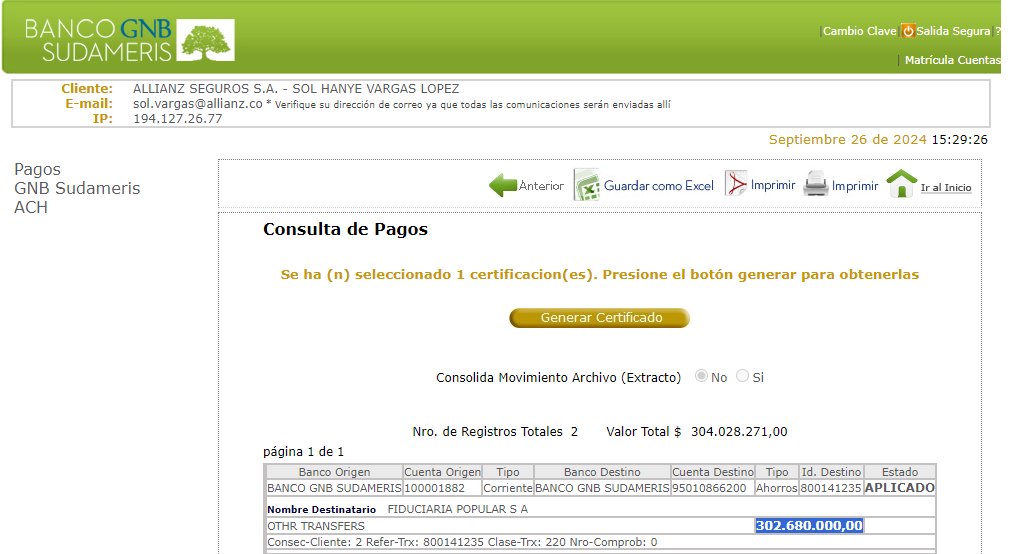Click the Banco GNB Sudameris tree logo
The width and height of the screenshot is (1034, 554).
click(x=206, y=40)
